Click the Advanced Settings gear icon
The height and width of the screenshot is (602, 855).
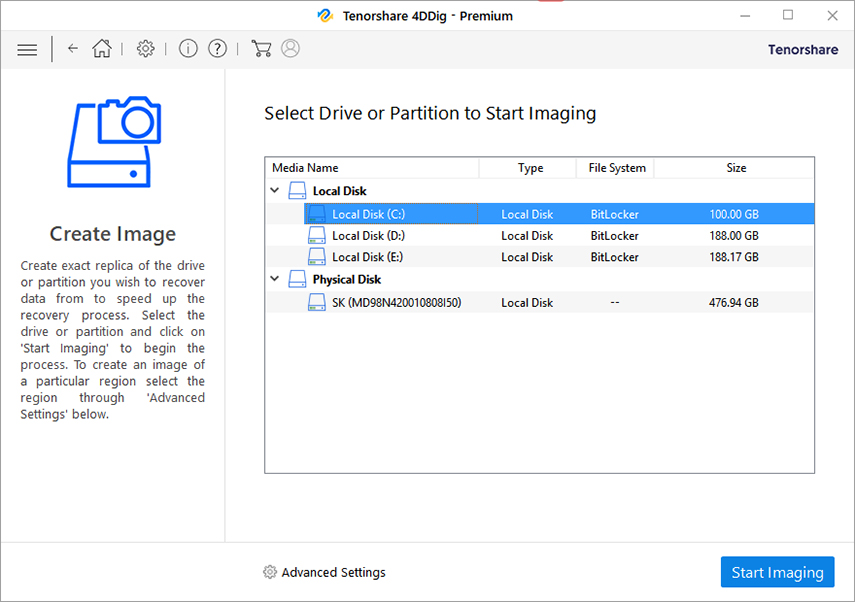(270, 572)
